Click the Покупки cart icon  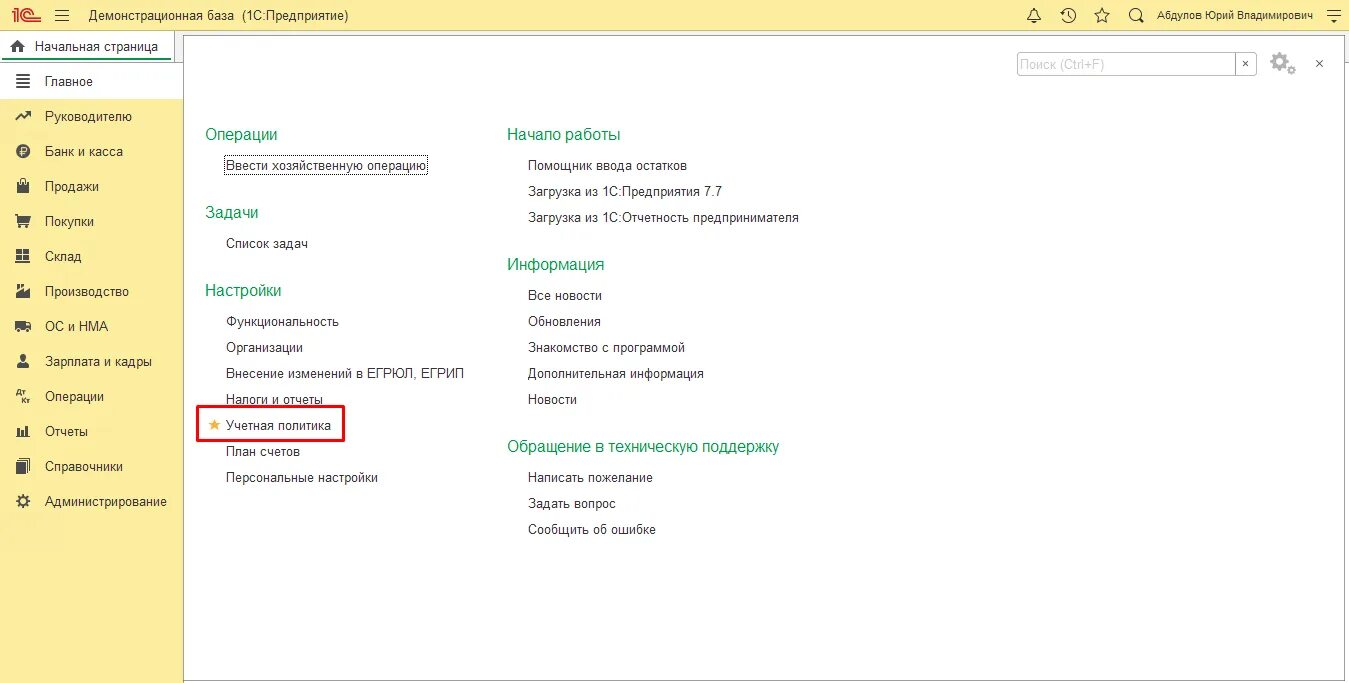[23, 222]
